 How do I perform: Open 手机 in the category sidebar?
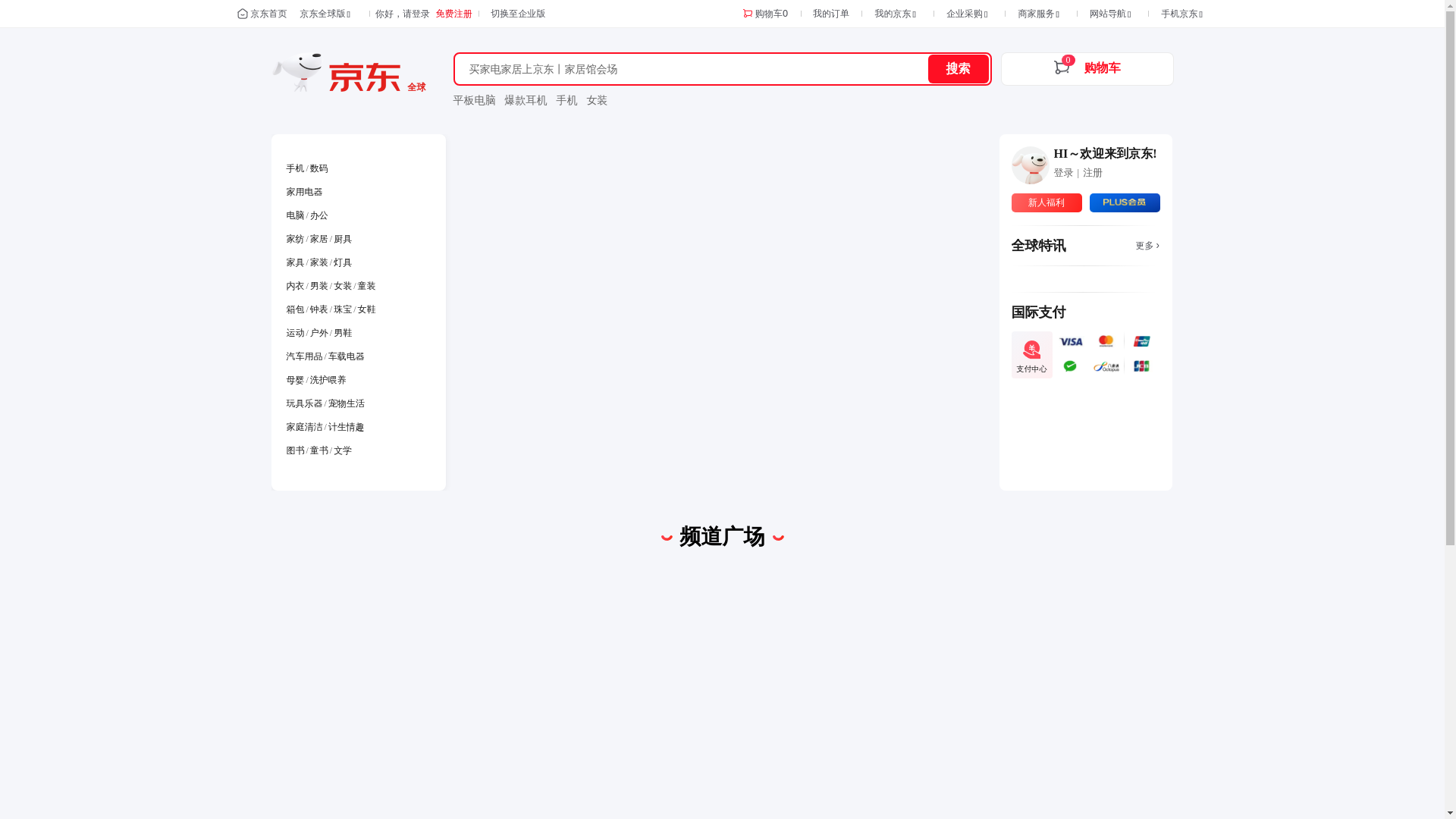[x=295, y=168]
